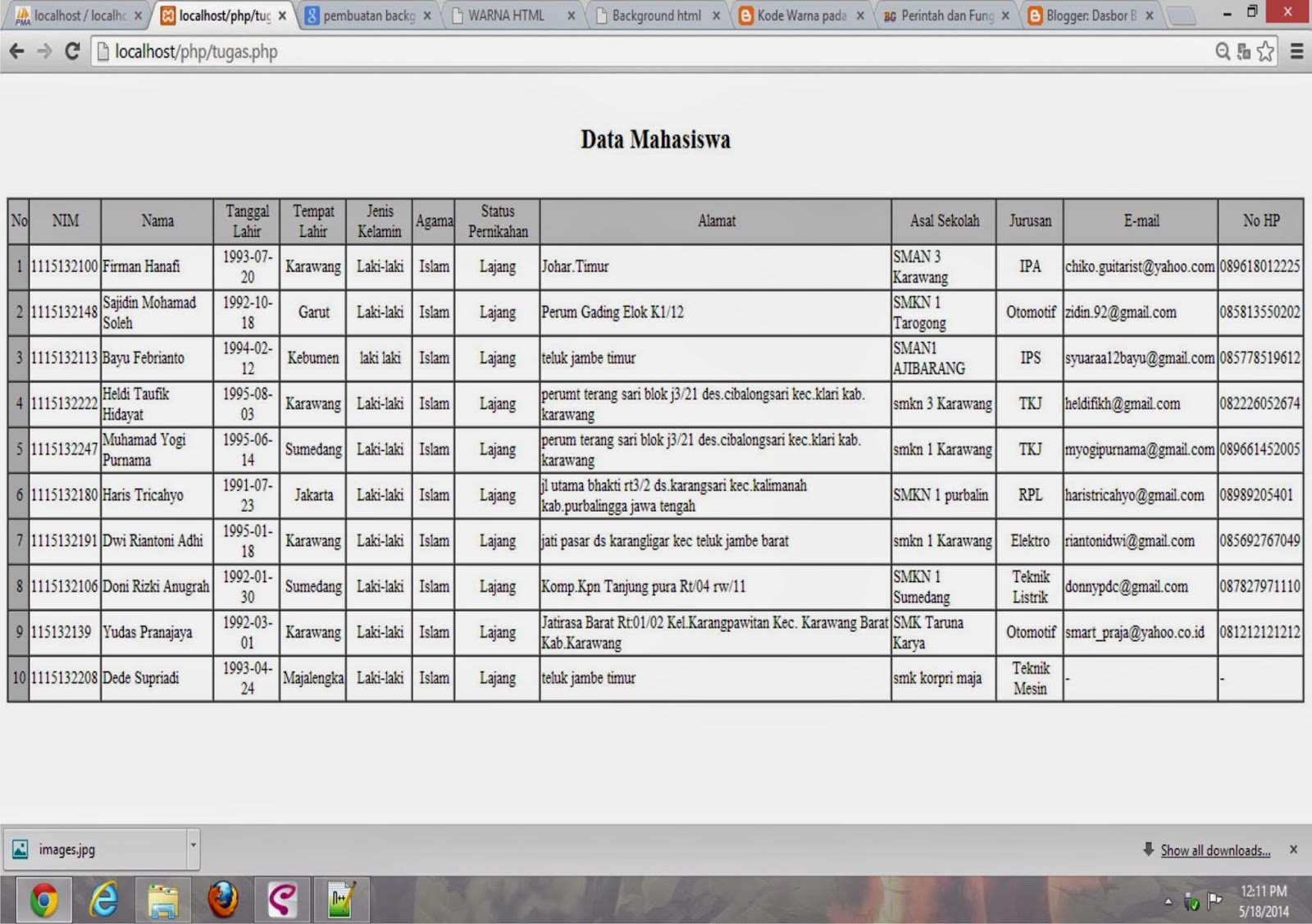Bookmark this page using the star icon
Viewport: 1312px width, 924px height.
[x=1264, y=51]
